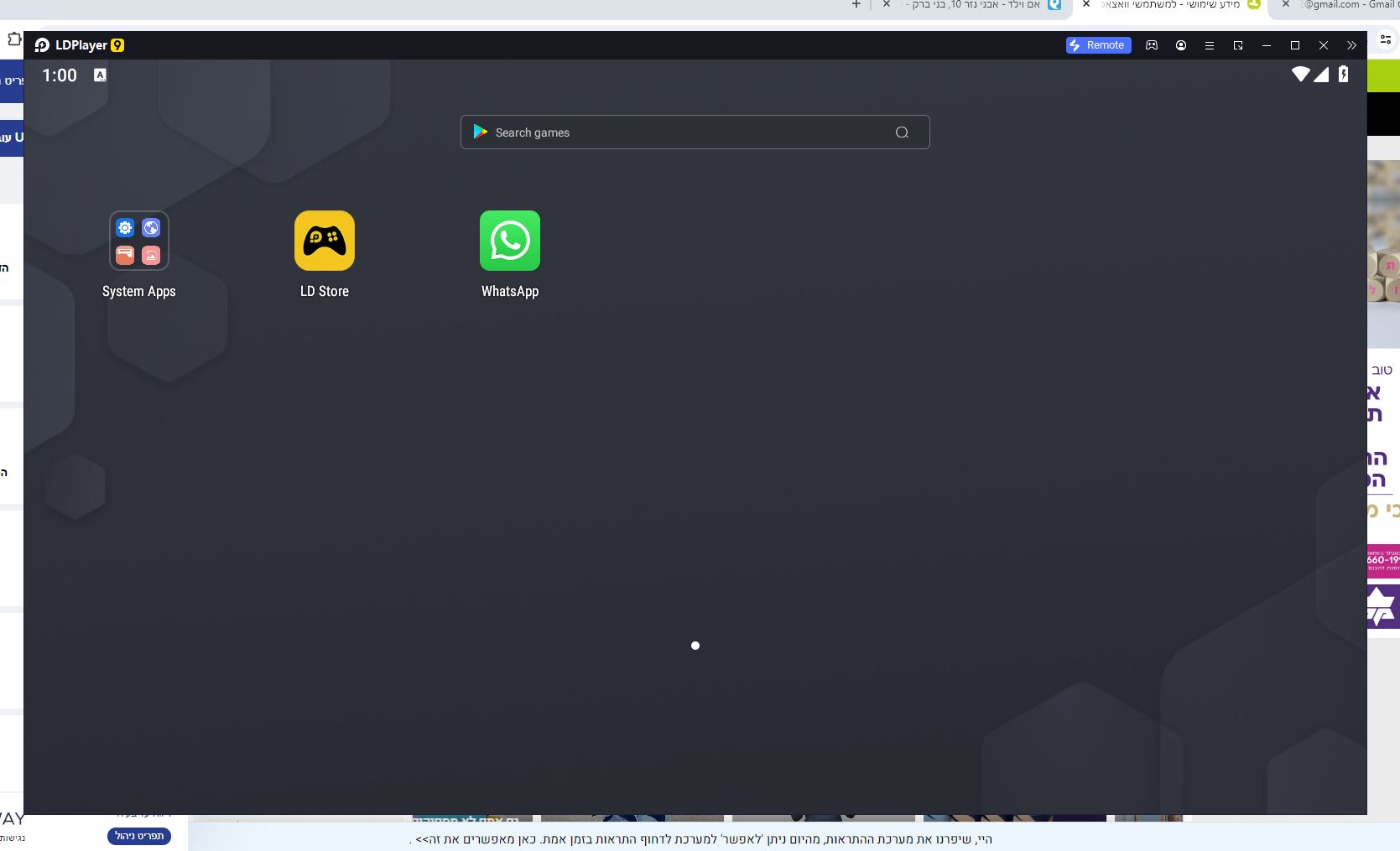This screenshot has width=1400, height=851.
Task: Tap the battery status icon
Action: 1343,75
